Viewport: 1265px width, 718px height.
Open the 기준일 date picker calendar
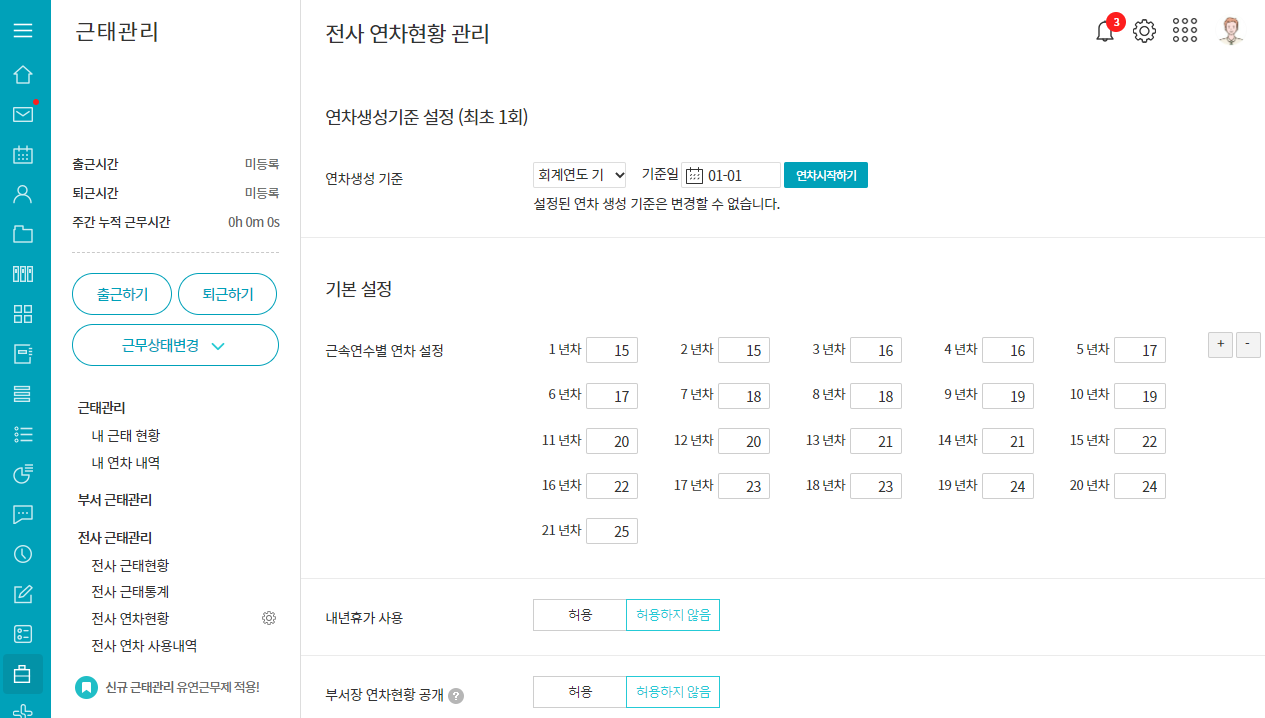coord(695,176)
